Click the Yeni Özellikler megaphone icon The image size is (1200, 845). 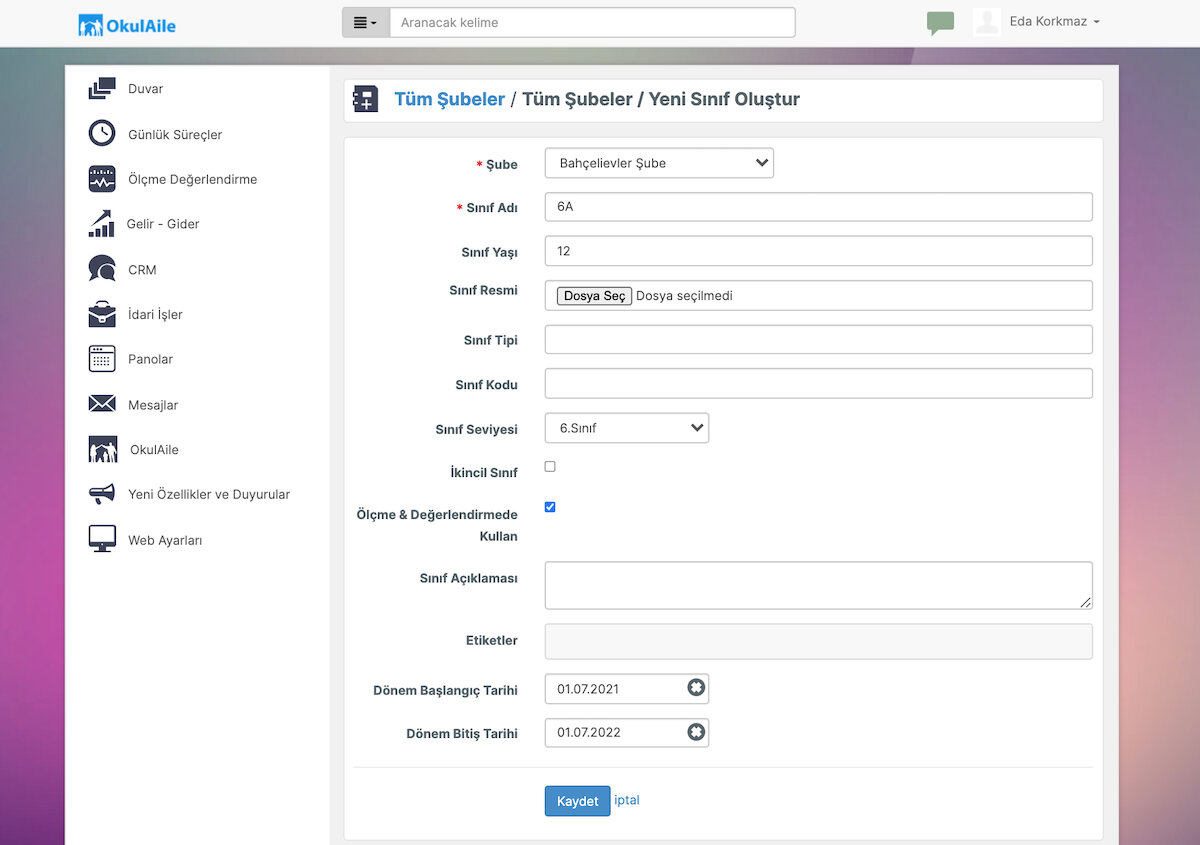tap(102, 494)
